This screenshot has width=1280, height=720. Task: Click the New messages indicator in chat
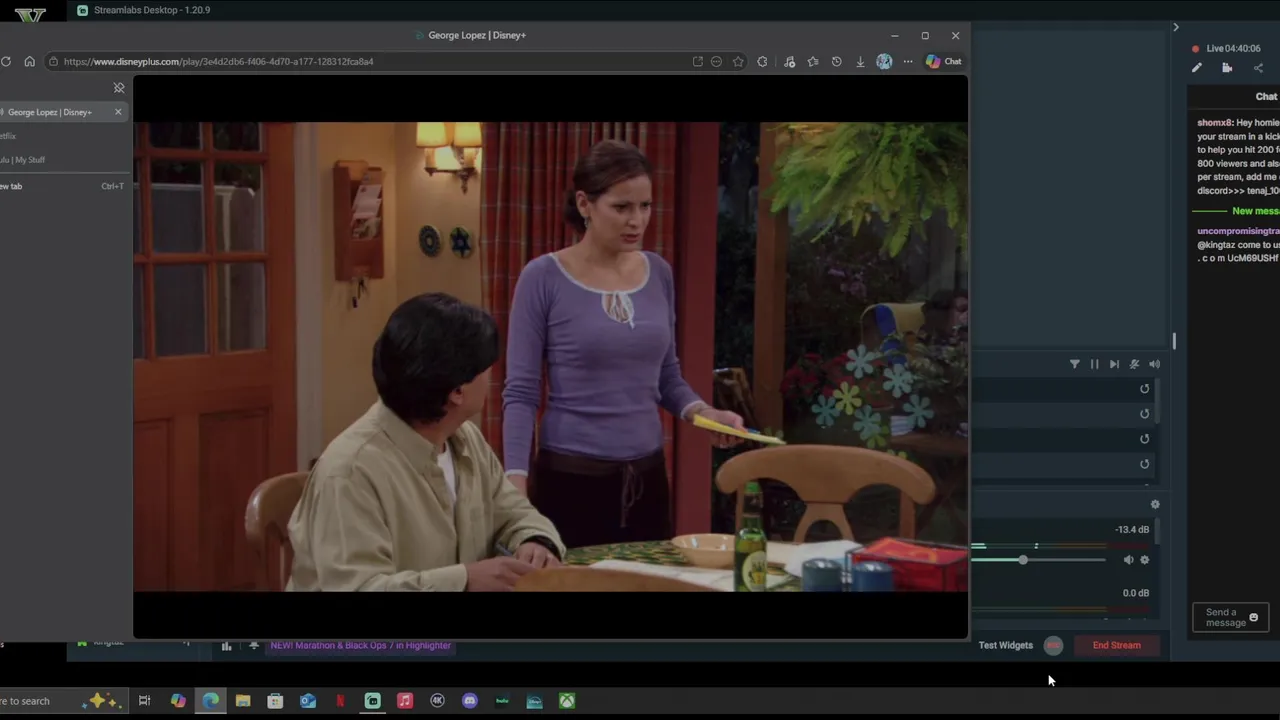[x=1255, y=211]
